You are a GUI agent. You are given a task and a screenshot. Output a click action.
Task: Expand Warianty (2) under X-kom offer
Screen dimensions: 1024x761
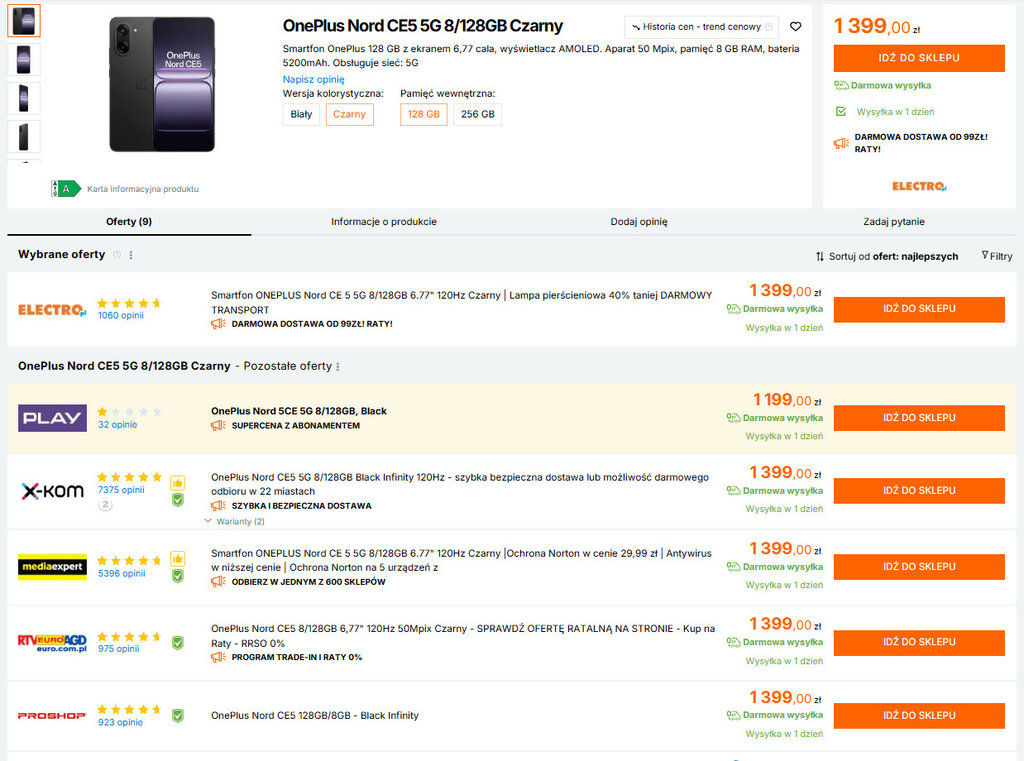(x=235, y=522)
